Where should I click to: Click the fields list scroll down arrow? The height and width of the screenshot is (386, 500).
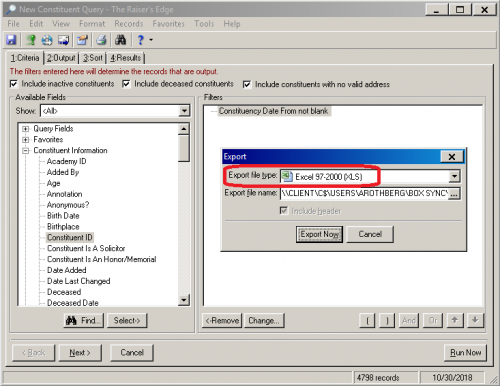tap(184, 300)
